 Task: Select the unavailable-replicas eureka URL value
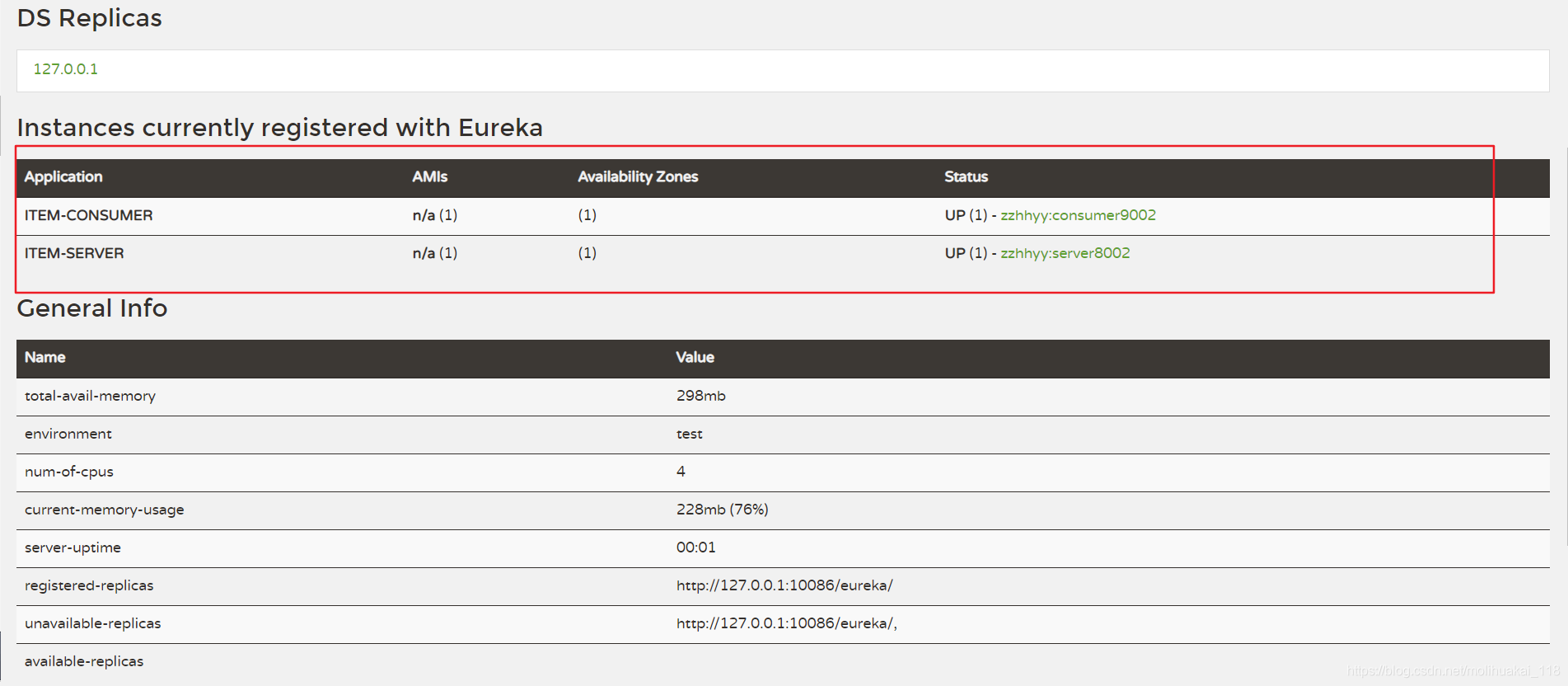point(787,623)
